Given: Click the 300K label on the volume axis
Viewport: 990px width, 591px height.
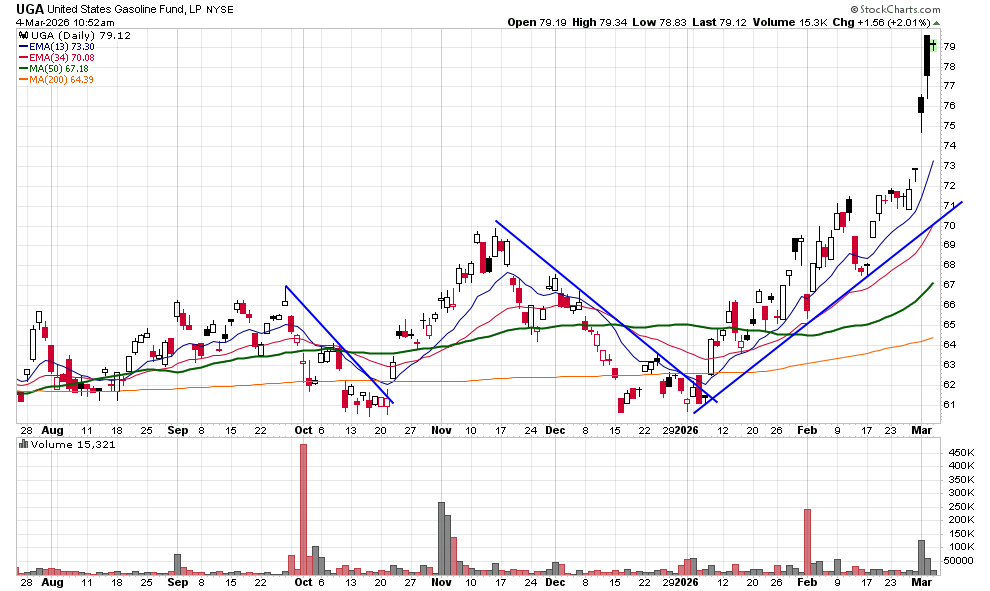Looking at the screenshot, I should pos(962,492).
